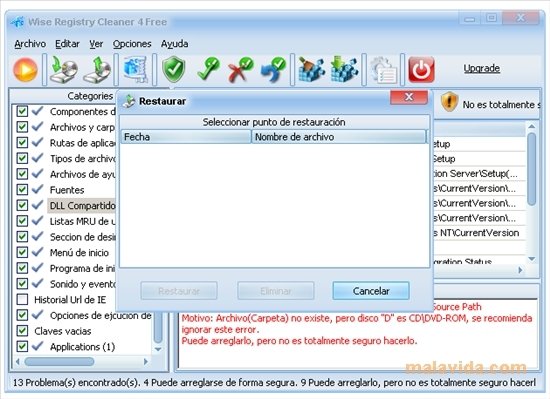Click category list scroll left arrow
This screenshot has width=550, height=399.
click(x=17, y=361)
